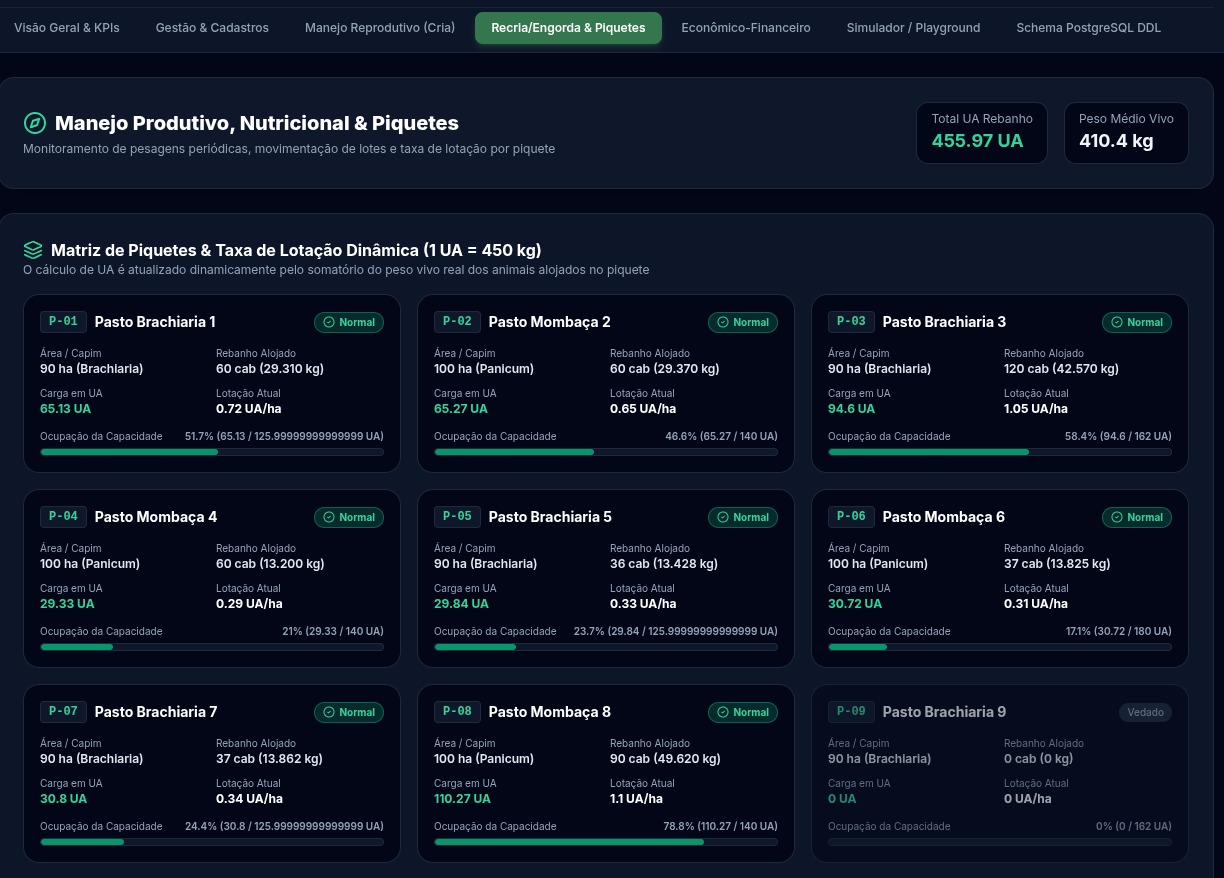Click the 0.29 UA/ha stocking rate value
This screenshot has width=1224, height=878.
click(249, 604)
